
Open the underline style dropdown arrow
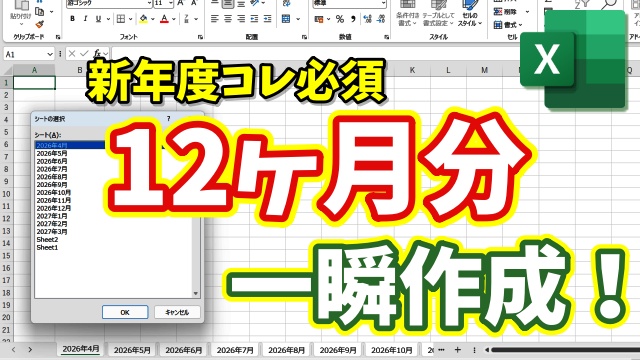(108, 19)
